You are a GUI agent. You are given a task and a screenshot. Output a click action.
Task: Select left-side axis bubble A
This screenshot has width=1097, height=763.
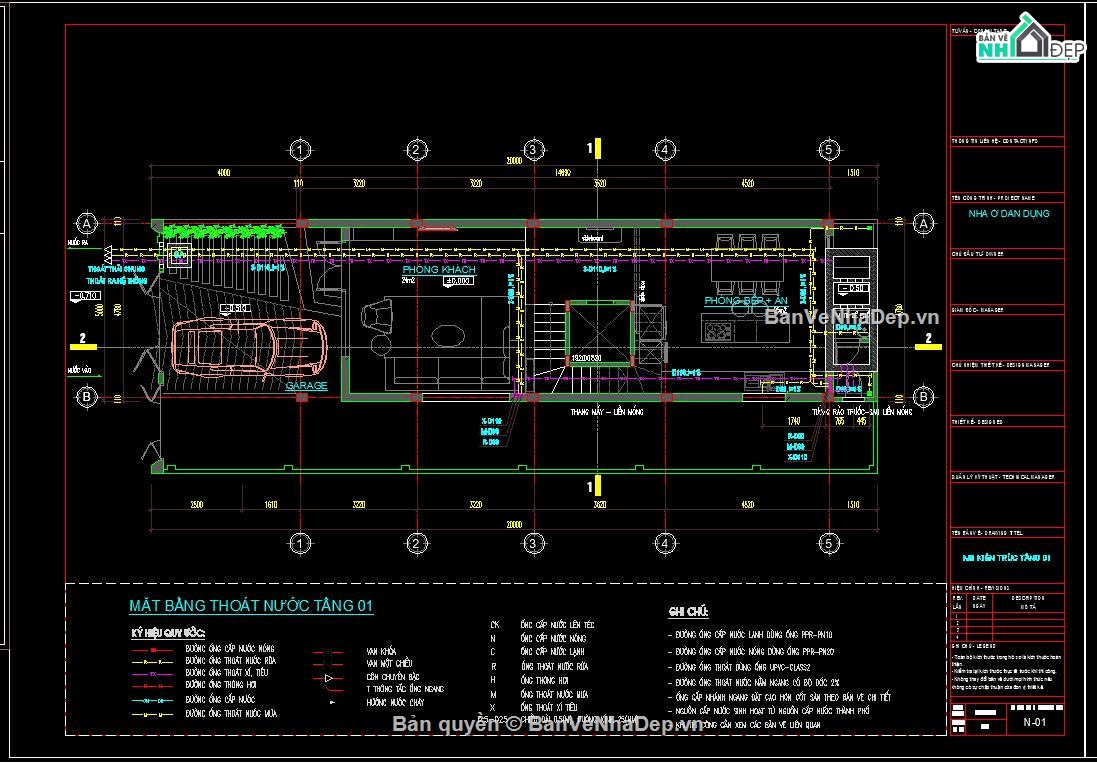pyautogui.click(x=86, y=223)
